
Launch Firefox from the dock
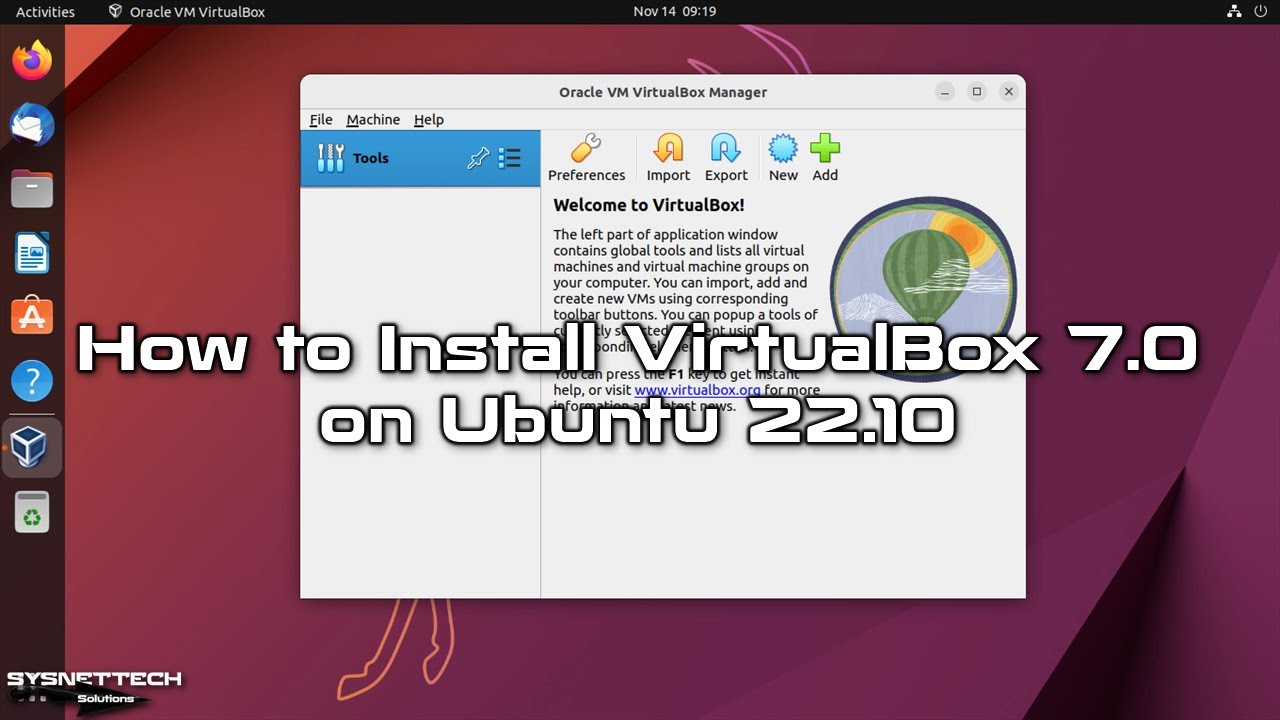[x=32, y=61]
